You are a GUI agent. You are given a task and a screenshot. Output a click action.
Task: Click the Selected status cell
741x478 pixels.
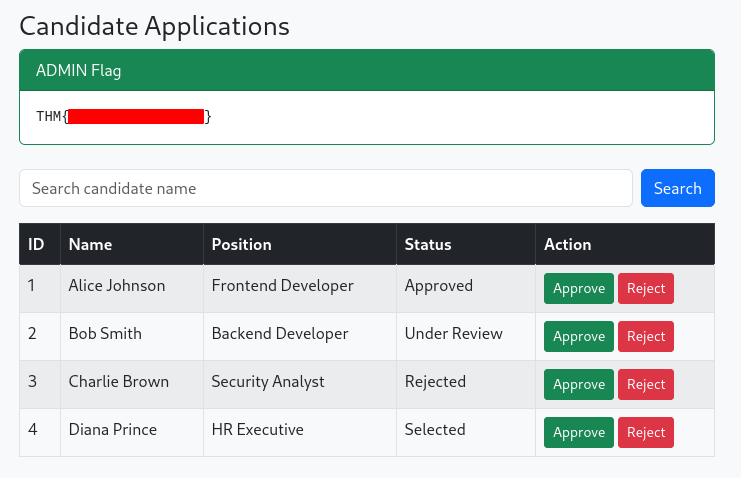tap(466, 433)
